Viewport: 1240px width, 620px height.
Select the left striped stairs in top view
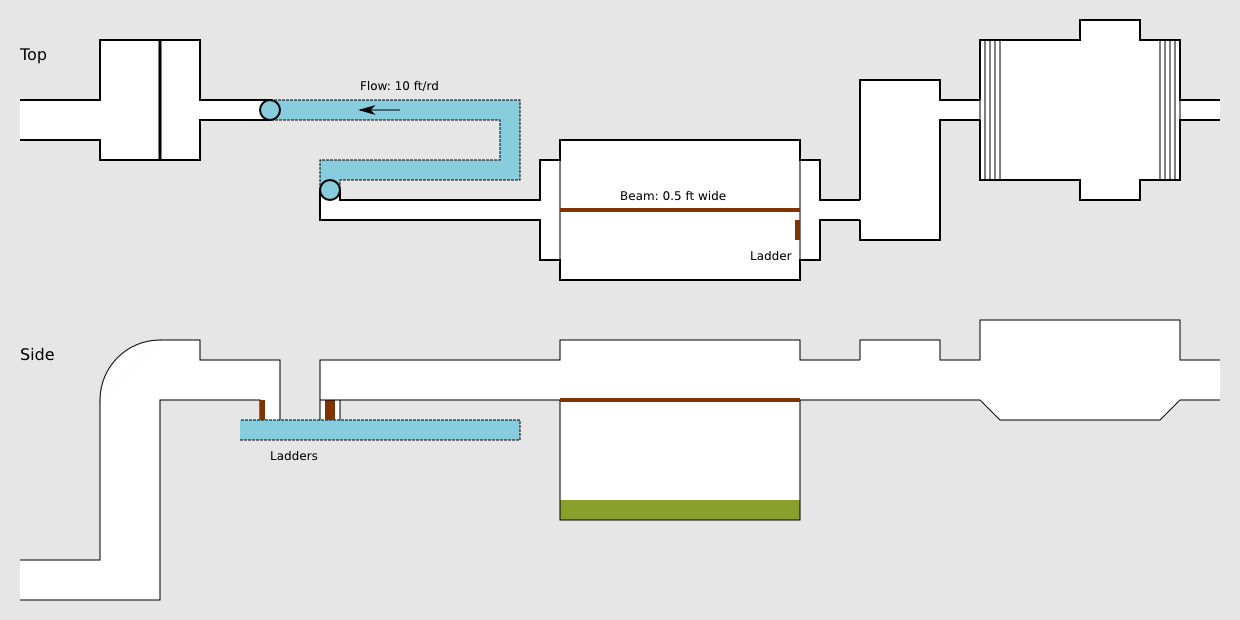(x=990, y=110)
